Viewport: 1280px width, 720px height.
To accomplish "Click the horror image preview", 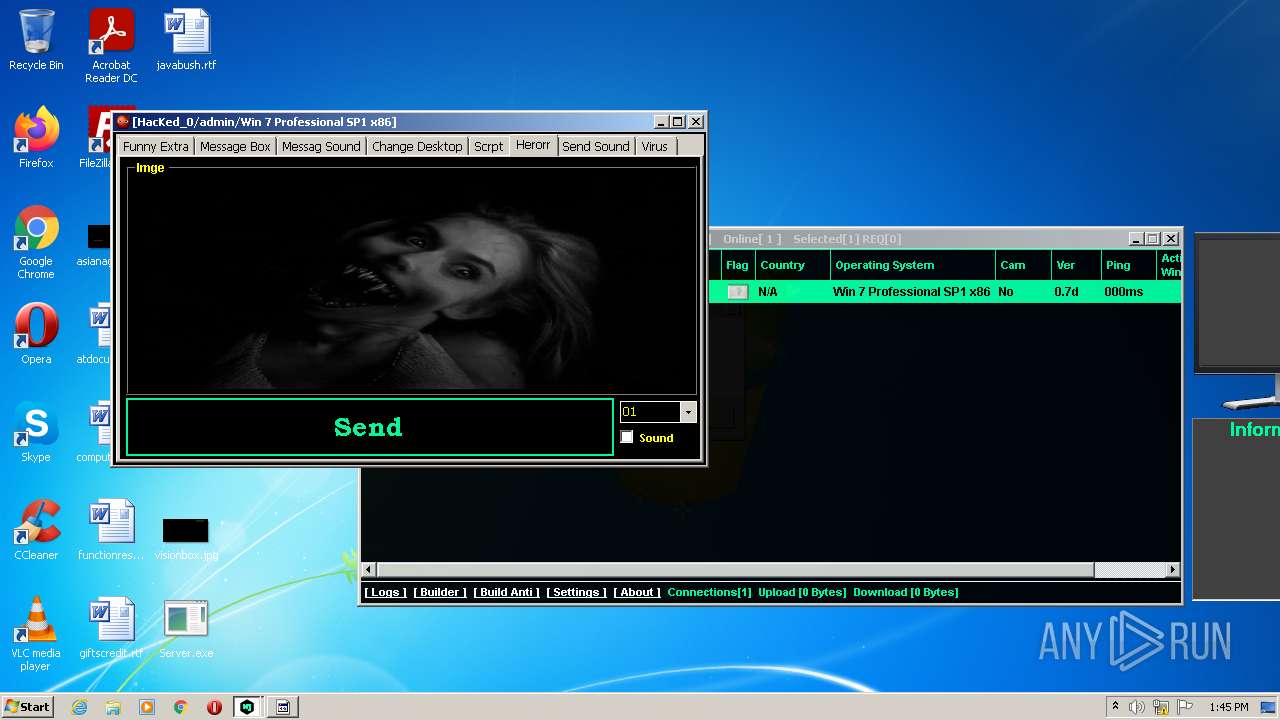I will tap(412, 281).
